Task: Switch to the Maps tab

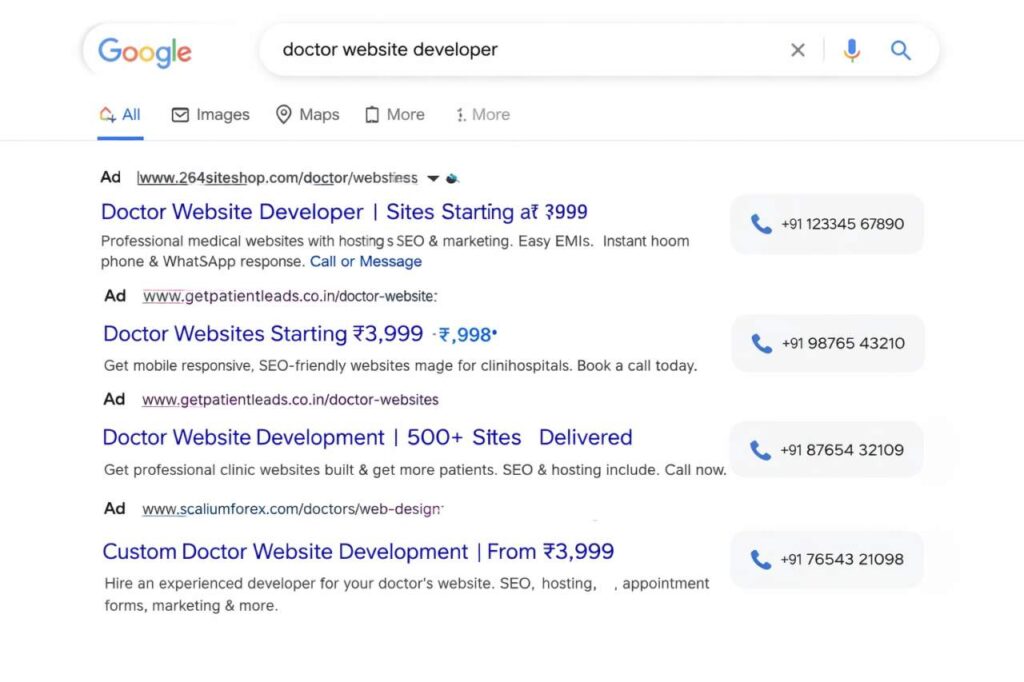Action: 307,115
